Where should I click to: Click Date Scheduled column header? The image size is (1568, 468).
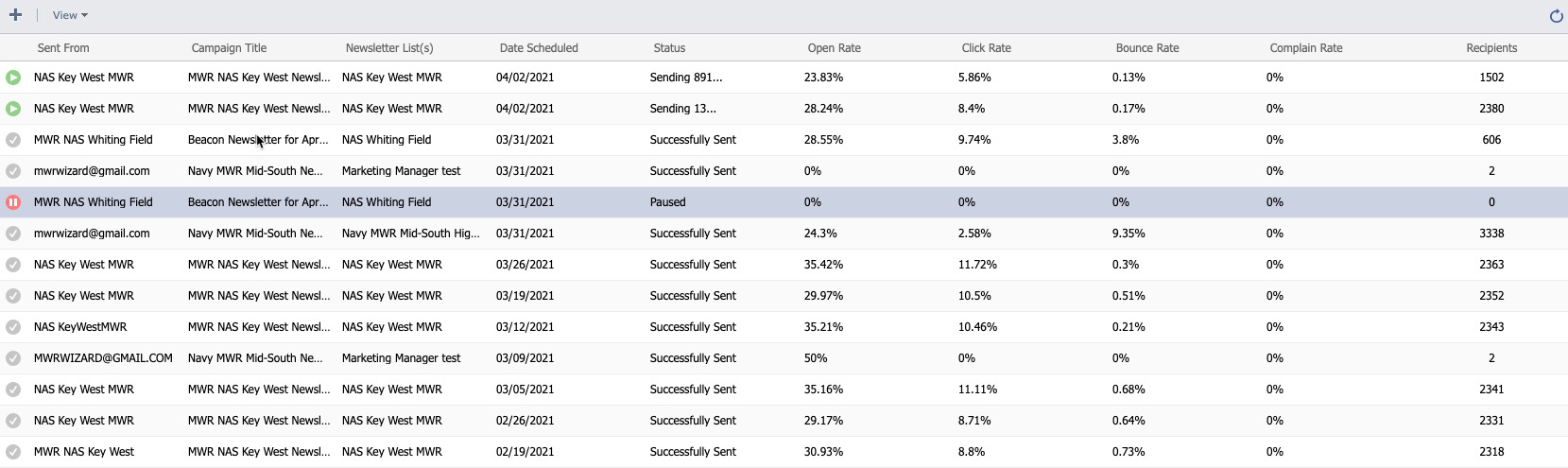click(x=539, y=48)
